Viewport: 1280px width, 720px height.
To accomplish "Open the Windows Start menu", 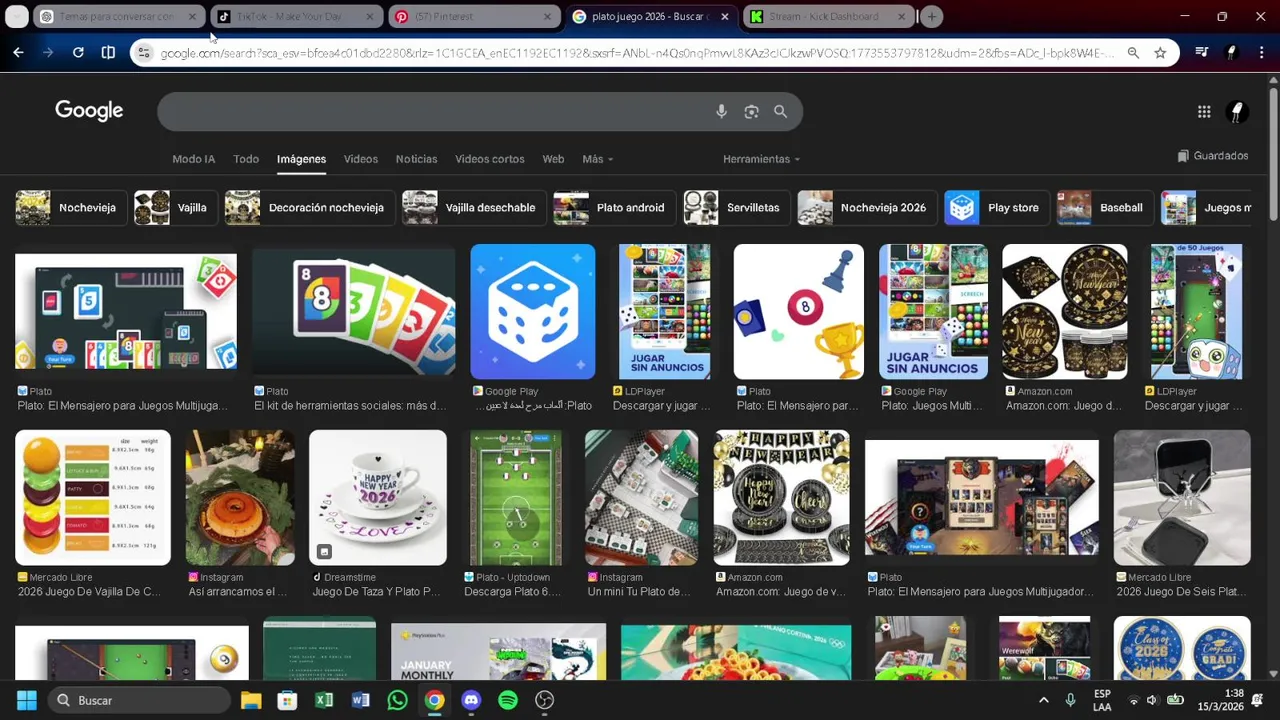I will [27, 700].
